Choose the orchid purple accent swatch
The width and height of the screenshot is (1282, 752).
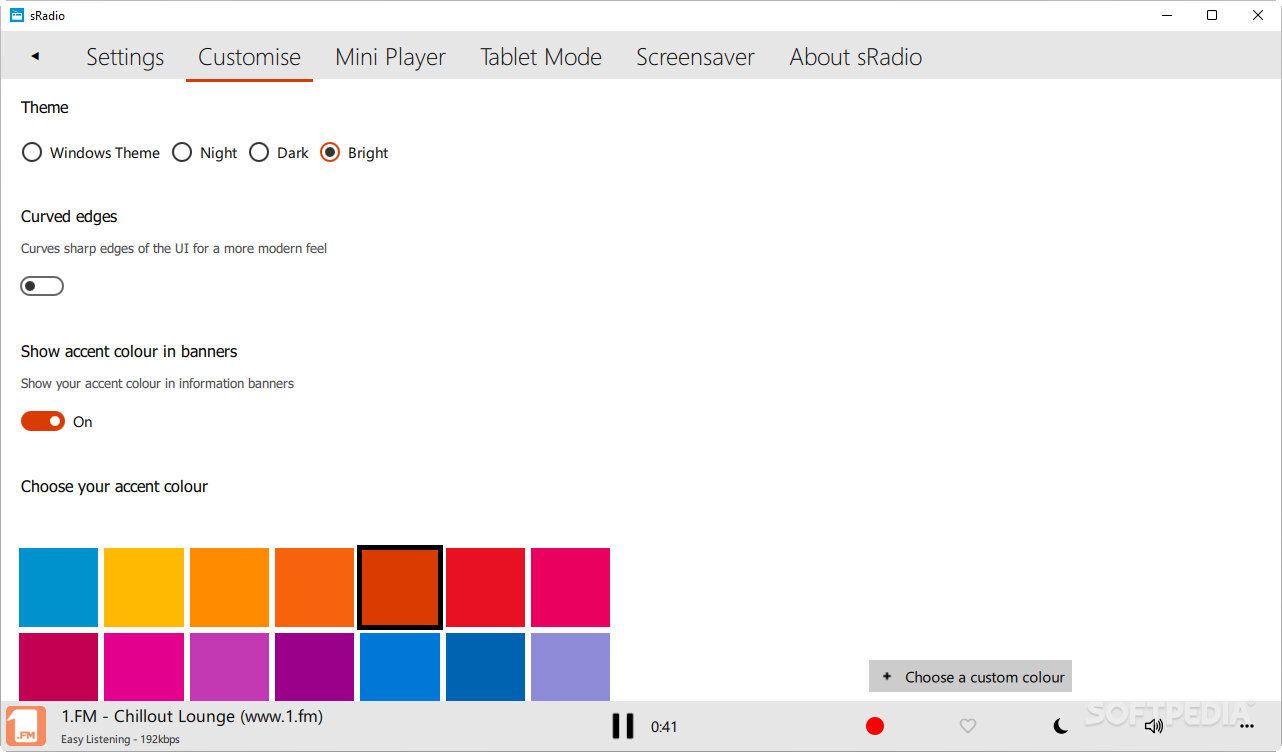tap(229, 667)
